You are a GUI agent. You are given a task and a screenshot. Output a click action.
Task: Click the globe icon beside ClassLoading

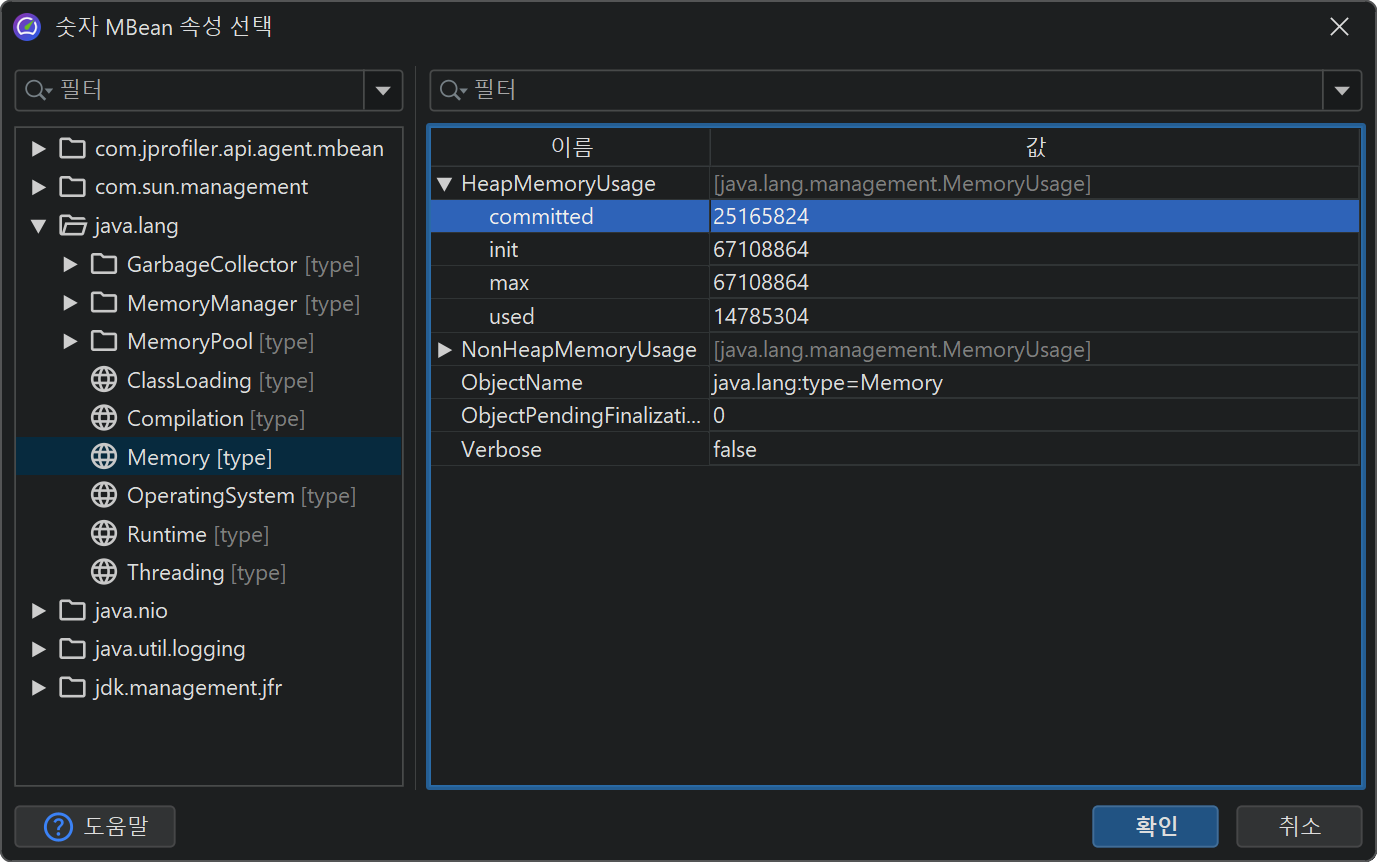[x=103, y=380]
